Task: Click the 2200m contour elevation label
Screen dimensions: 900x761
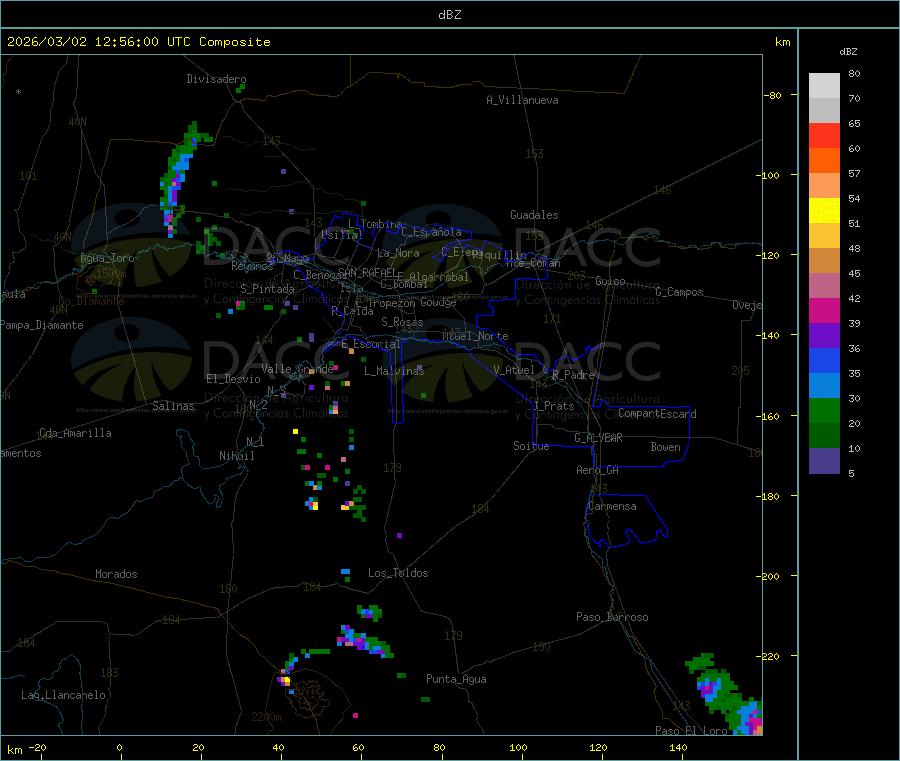Action: pyautogui.click(x=266, y=717)
